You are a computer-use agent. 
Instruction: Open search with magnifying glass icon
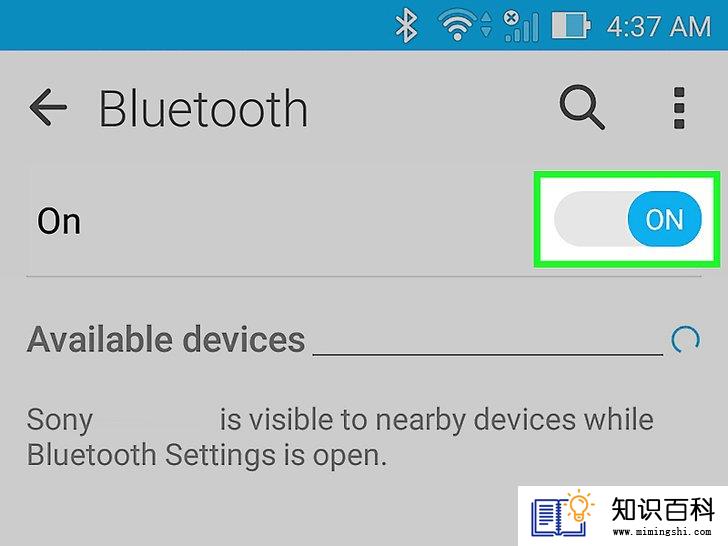click(582, 107)
